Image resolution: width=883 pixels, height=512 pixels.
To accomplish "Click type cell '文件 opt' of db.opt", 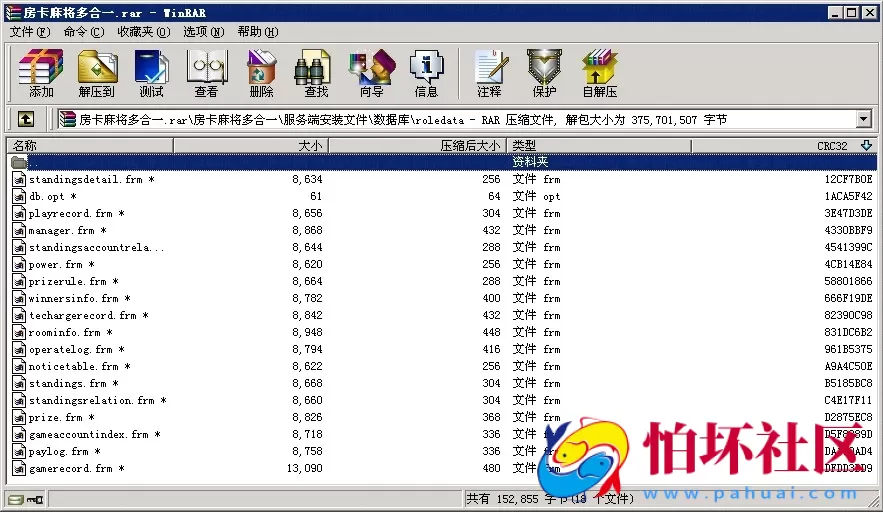I will pos(536,197).
